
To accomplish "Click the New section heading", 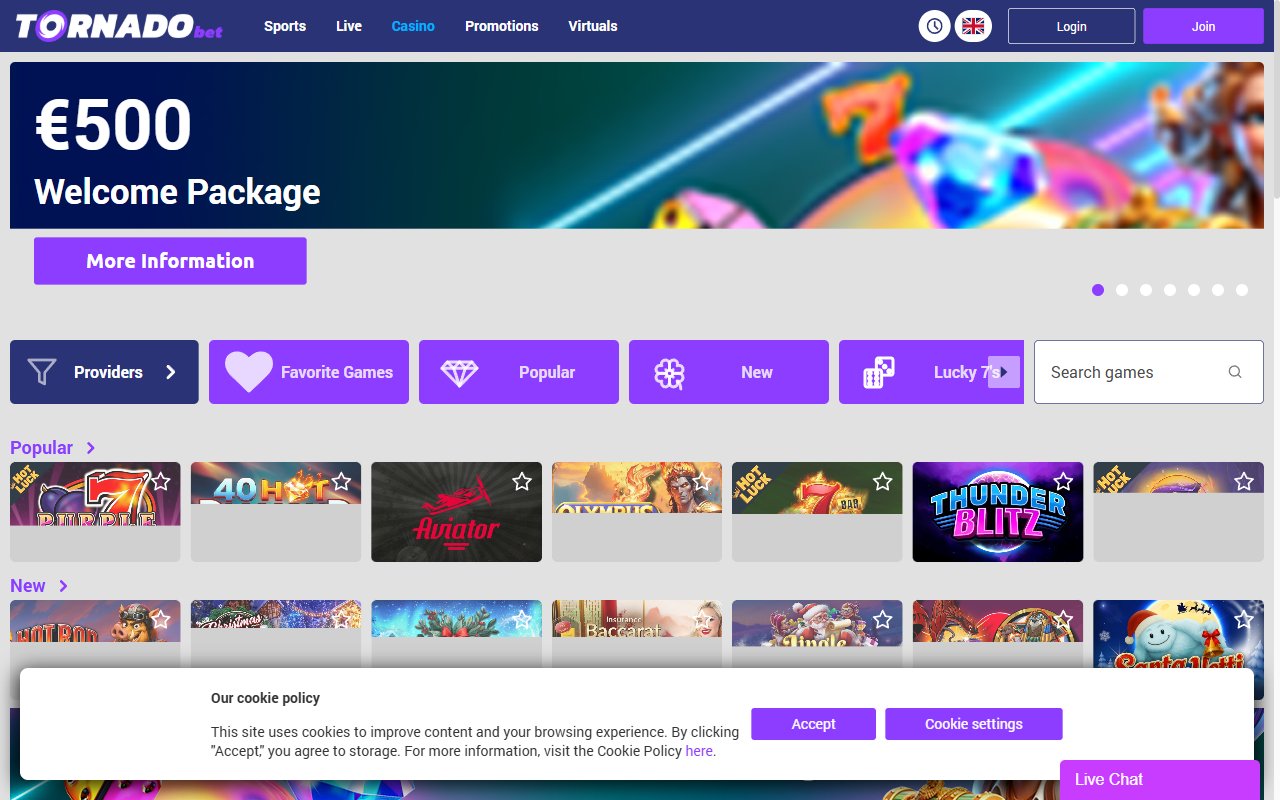I will (28, 586).
